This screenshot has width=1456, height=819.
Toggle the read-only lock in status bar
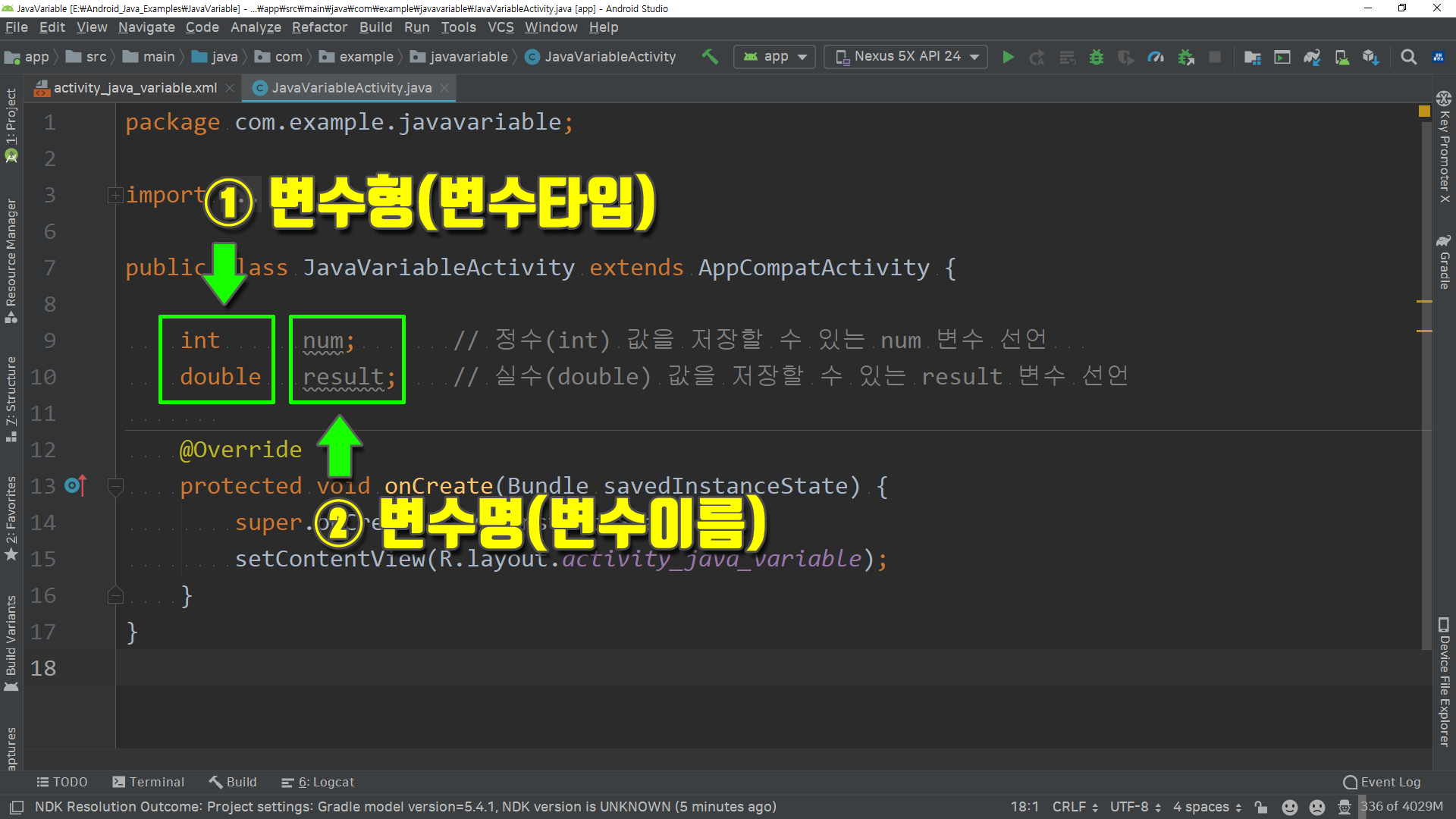point(1260,807)
